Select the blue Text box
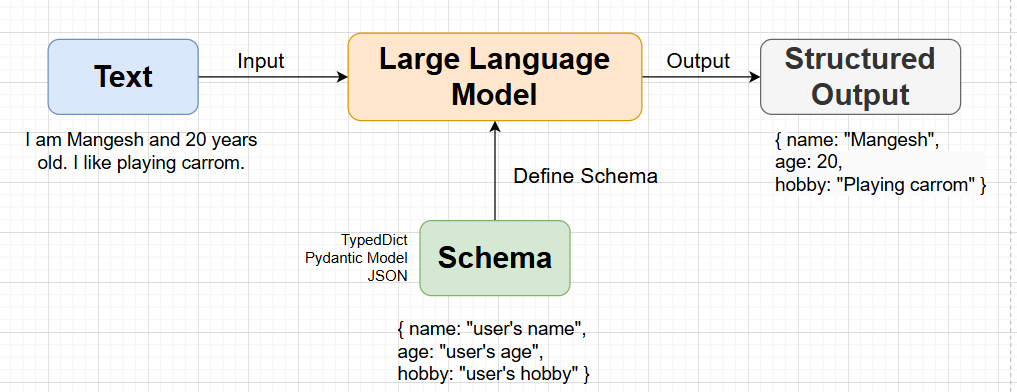1017x392 pixels. pyautogui.click(x=123, y=77)
